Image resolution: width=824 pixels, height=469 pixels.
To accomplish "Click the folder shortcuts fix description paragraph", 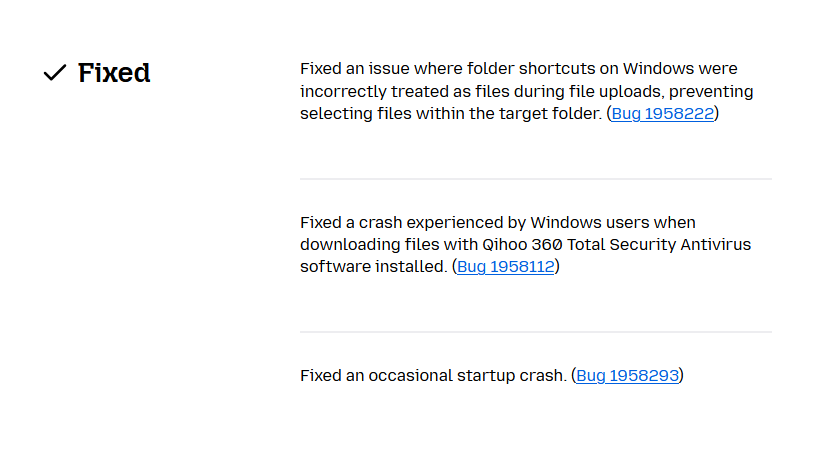I will pyautogui.click(x=527, y=91).
